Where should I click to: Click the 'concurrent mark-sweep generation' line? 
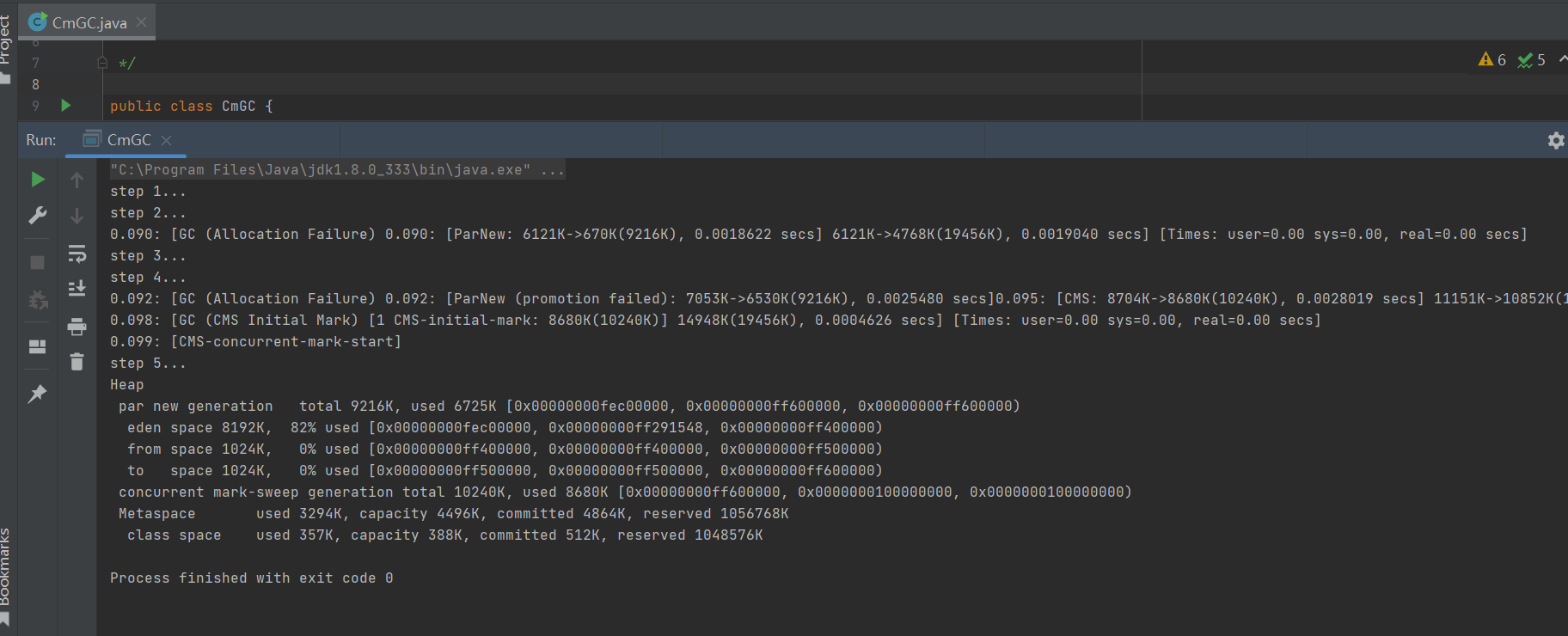point(625,492)
